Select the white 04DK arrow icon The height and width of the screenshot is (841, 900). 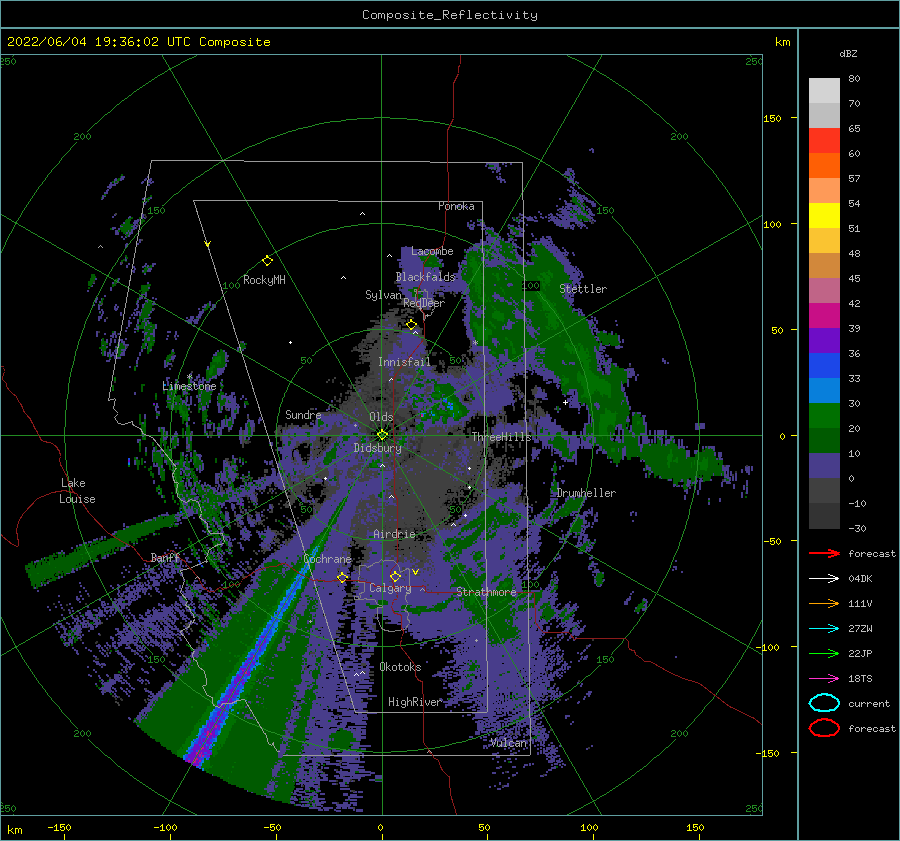pos(824,579)
